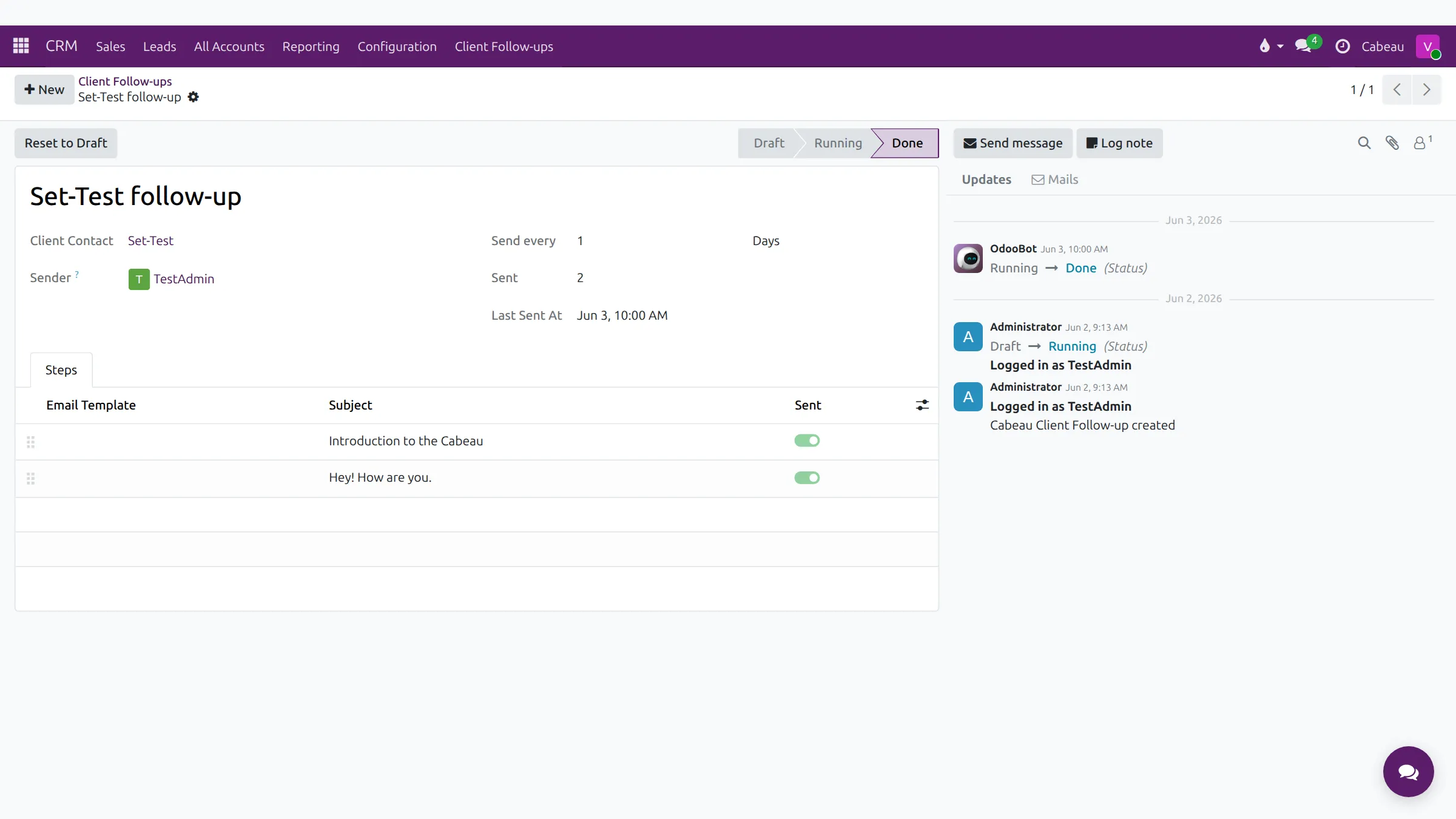Click the Cabeau company name
1456x819 pixels.
point(1383,46)
